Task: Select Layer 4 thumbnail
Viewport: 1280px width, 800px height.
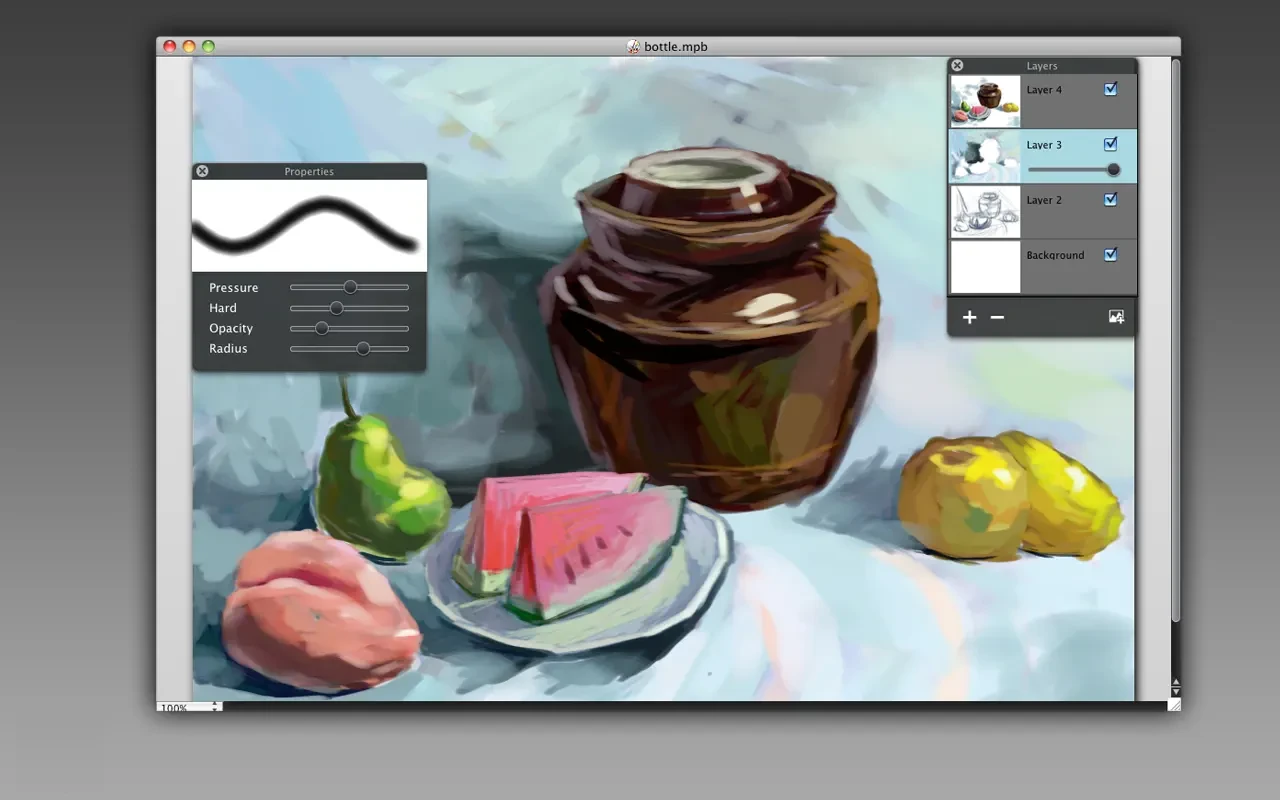Action: (x=985, y=101)
